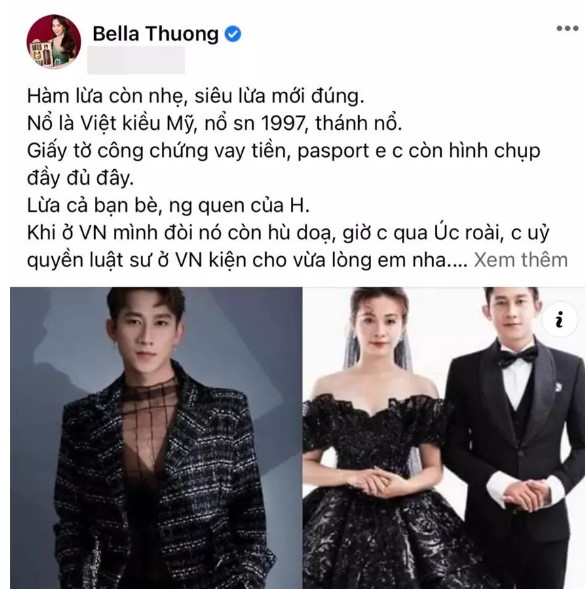Open the wedding couple photo
The width and height of the screenshot is (585, 589).
click(444, 438)
